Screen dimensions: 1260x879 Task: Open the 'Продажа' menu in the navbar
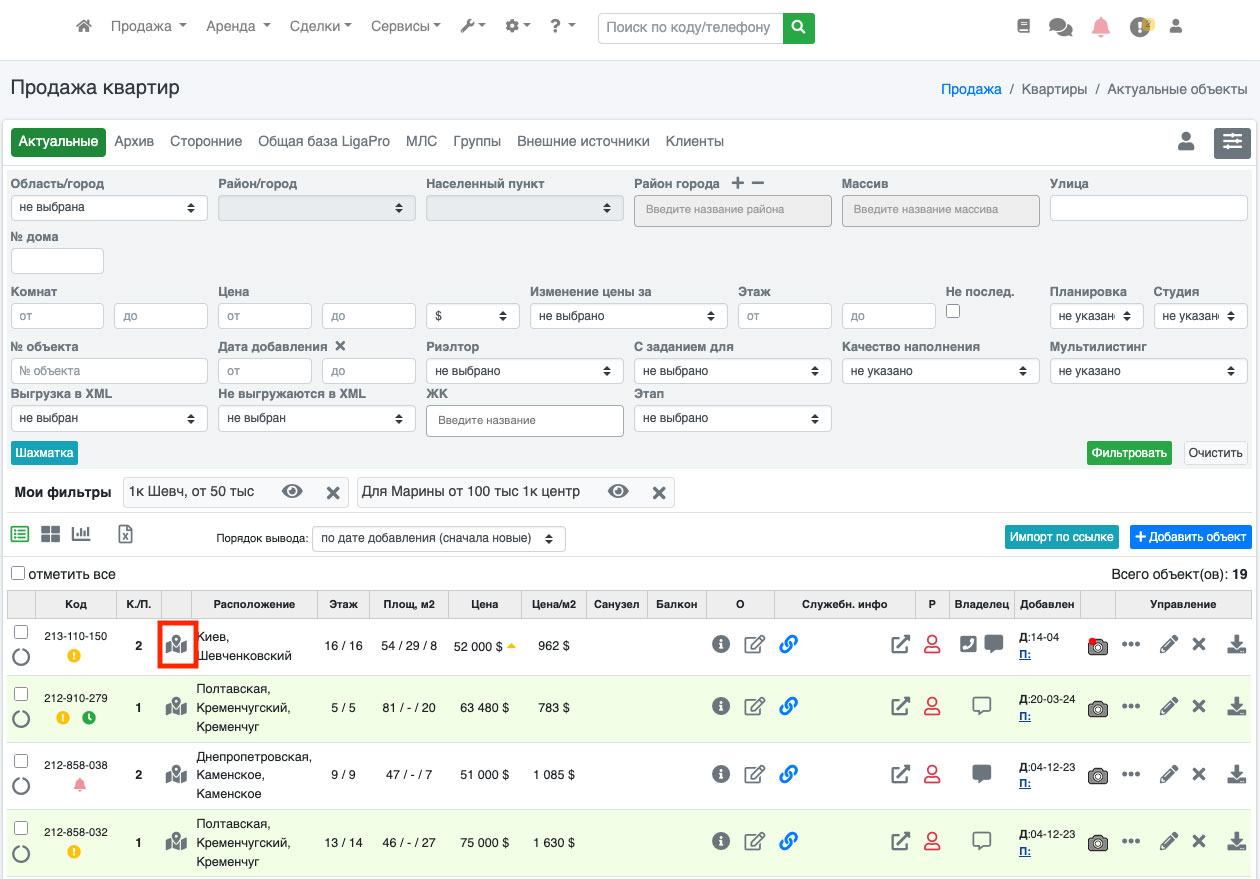[x=148, y=27]
